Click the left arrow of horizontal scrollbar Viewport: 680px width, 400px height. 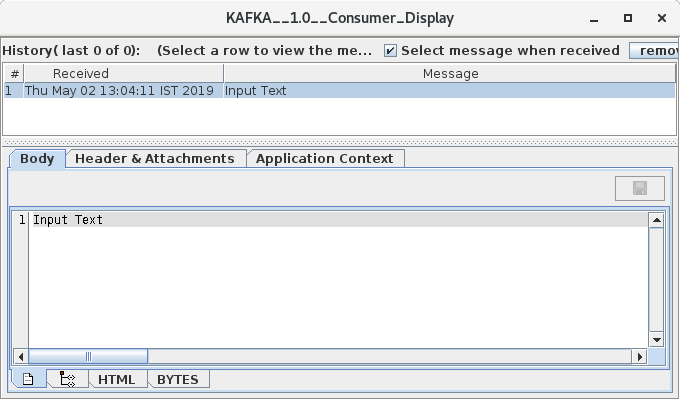20,356
